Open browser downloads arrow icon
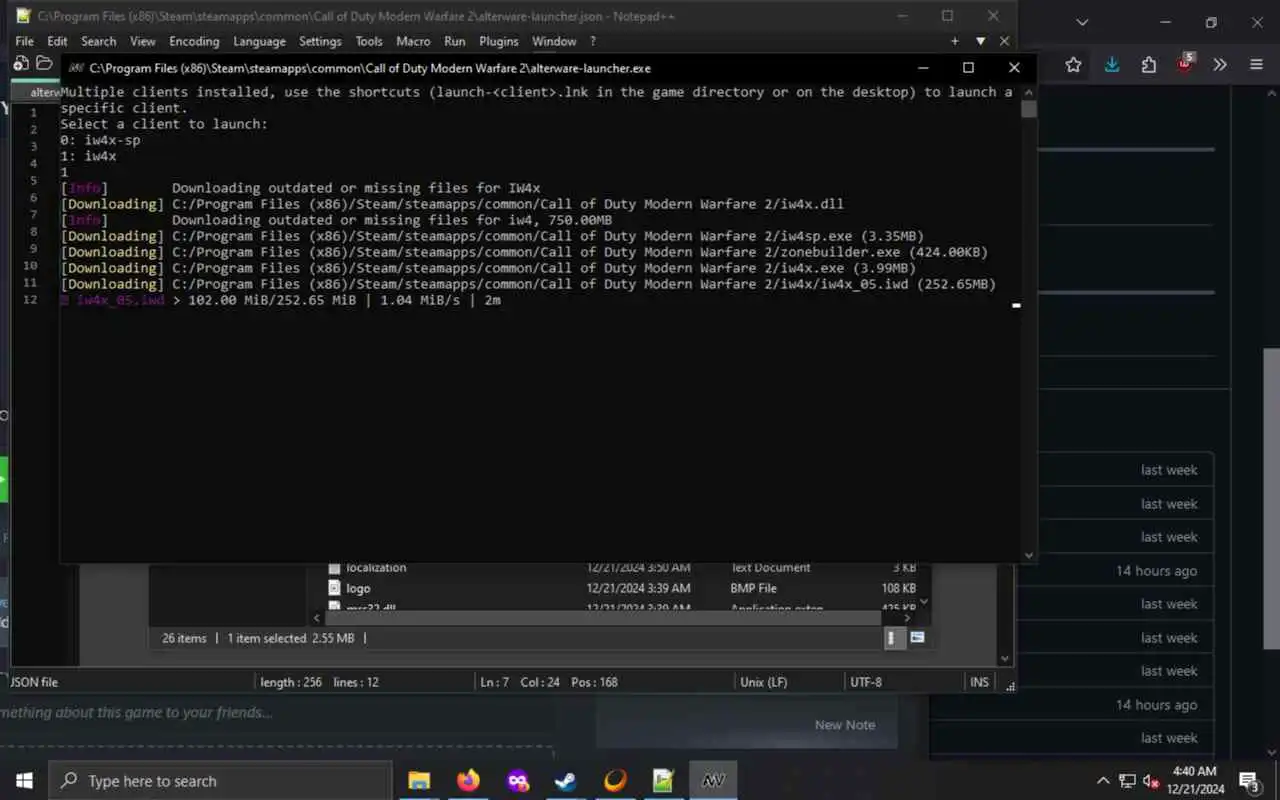The height and width of the screenshot is (800, 1280). coord(1112,65)
